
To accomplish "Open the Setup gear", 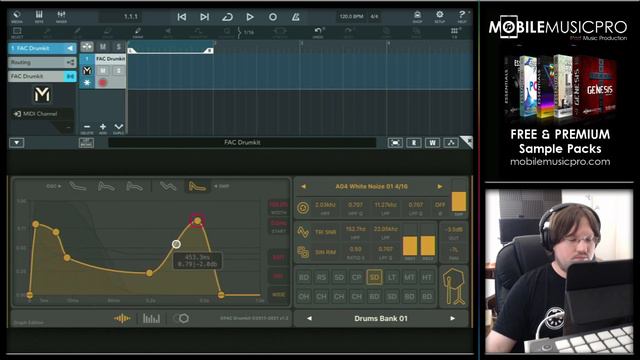I will pos(440,17).
